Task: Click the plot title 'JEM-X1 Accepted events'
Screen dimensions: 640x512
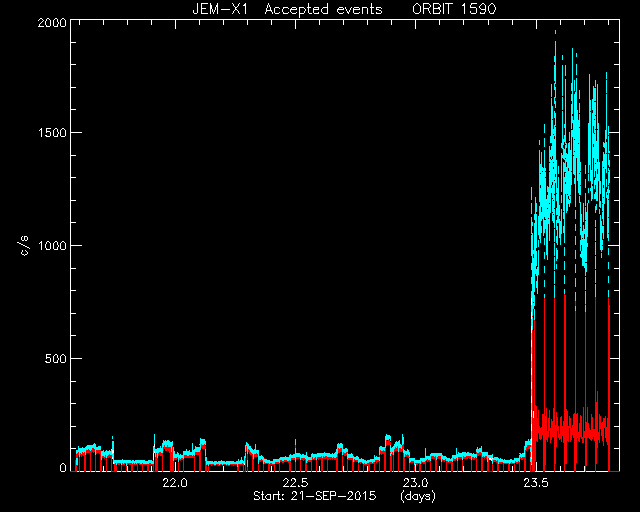Action: coord(287,9)
